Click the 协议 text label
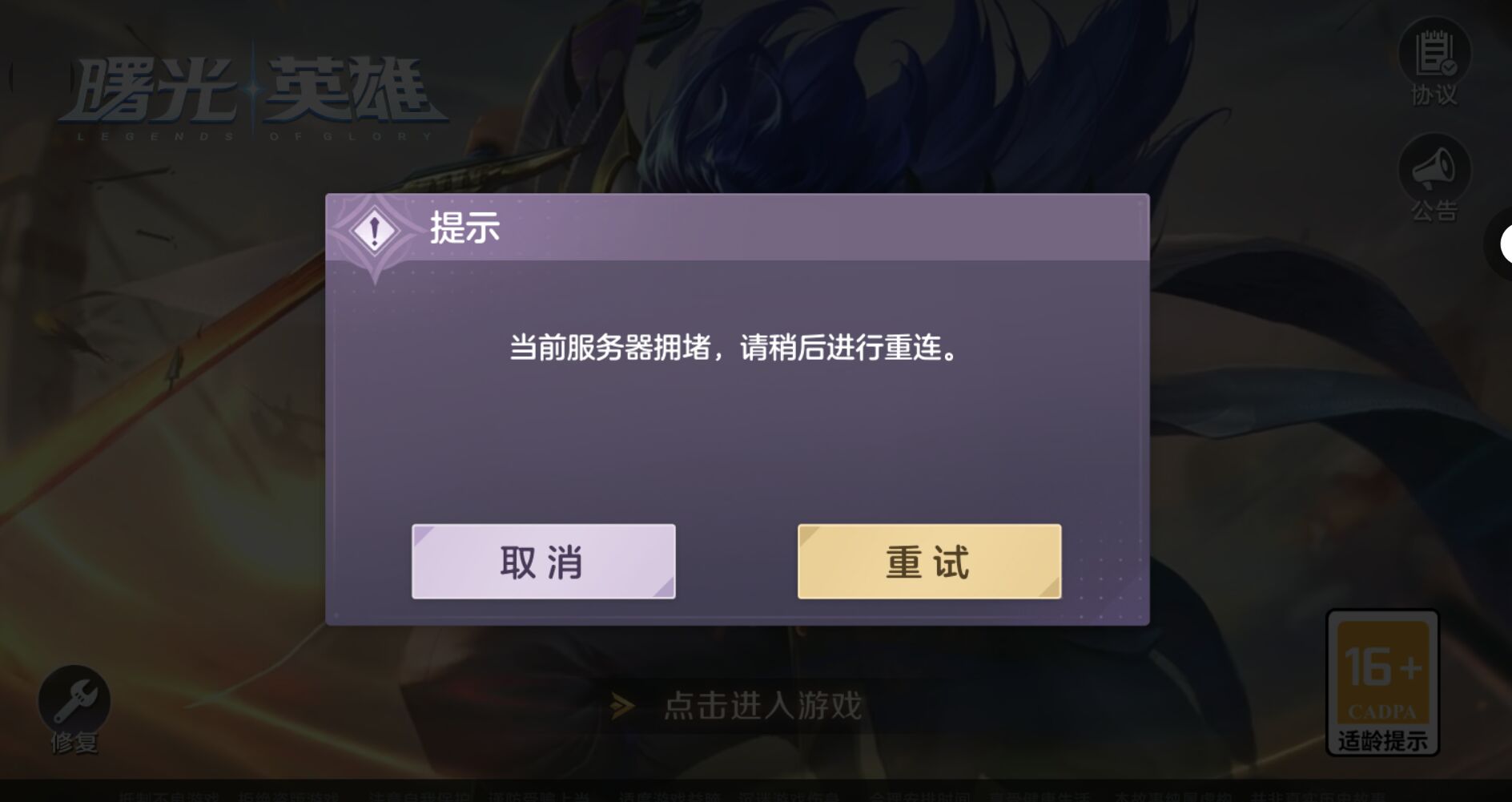 (x=1434, y=95)
